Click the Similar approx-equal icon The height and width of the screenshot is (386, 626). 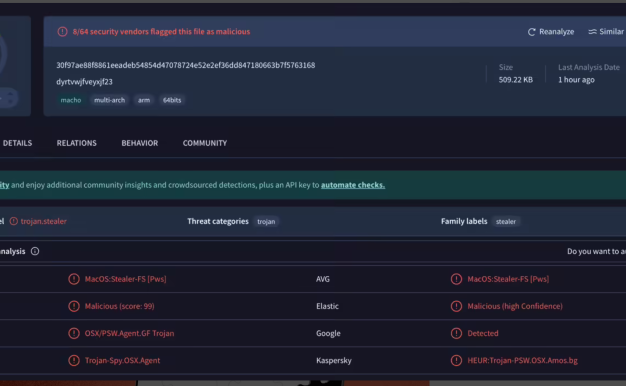[592, 32]
